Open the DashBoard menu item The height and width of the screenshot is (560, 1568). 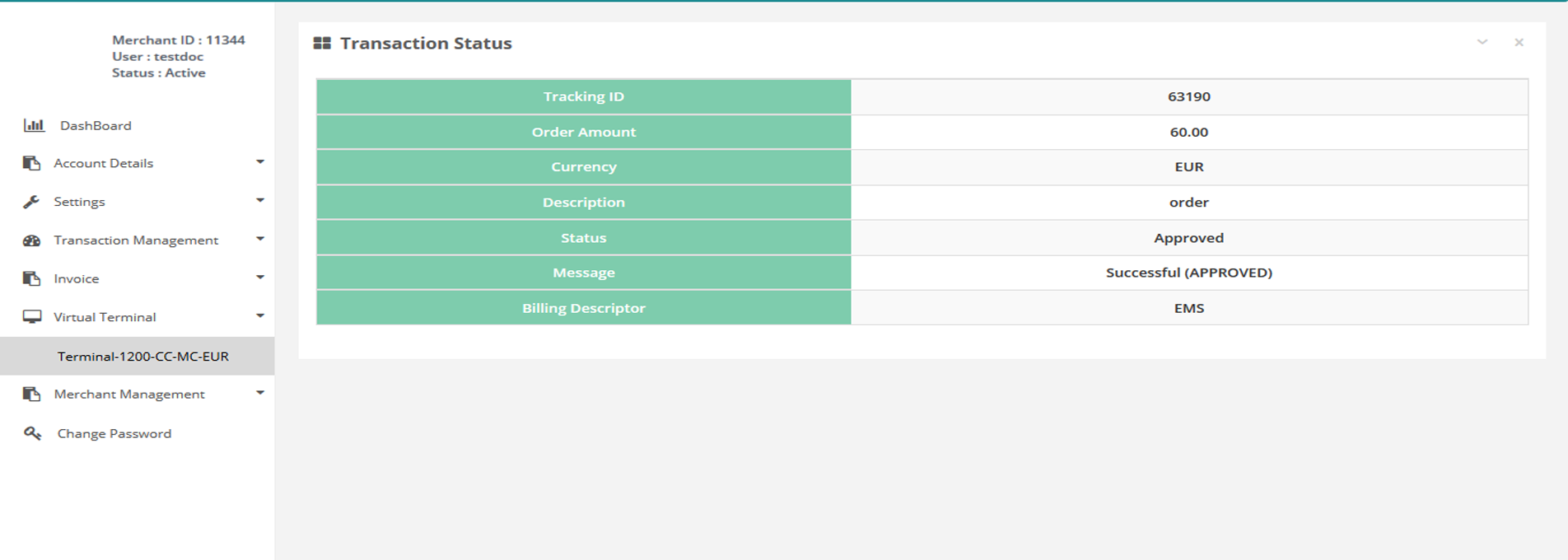[96, 125]
